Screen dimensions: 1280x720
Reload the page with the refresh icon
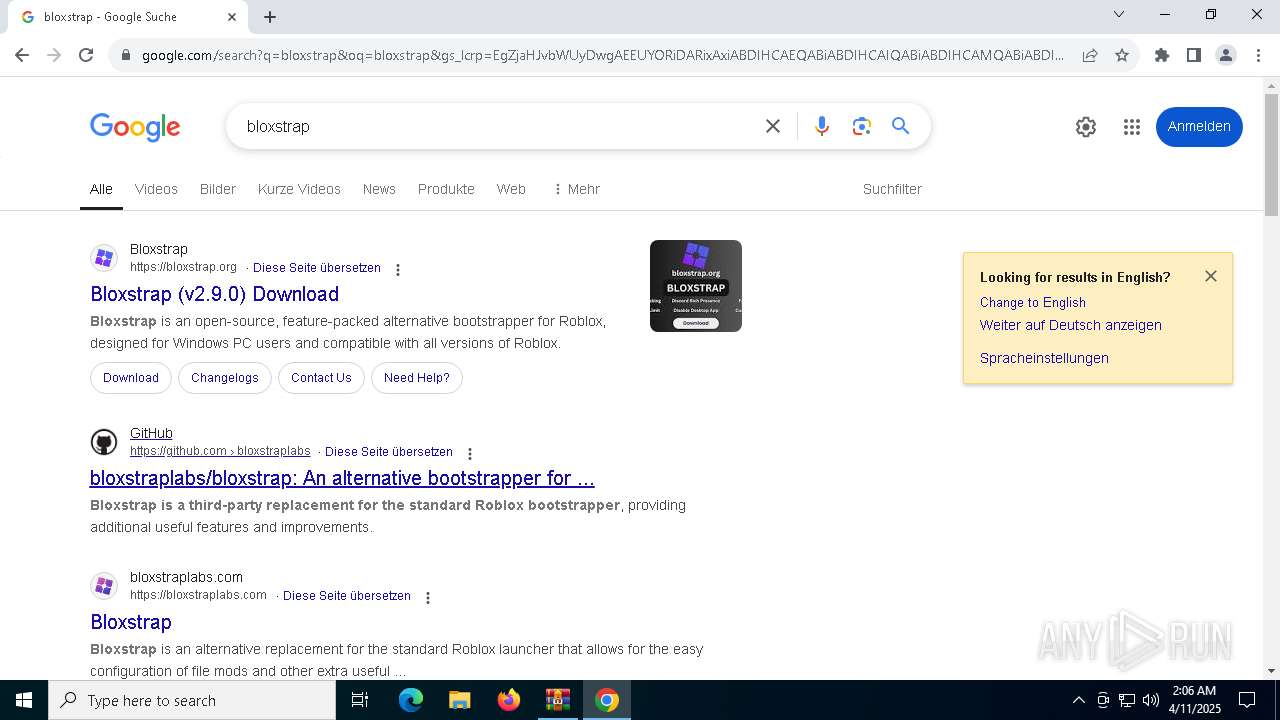(x=86, y=55)
